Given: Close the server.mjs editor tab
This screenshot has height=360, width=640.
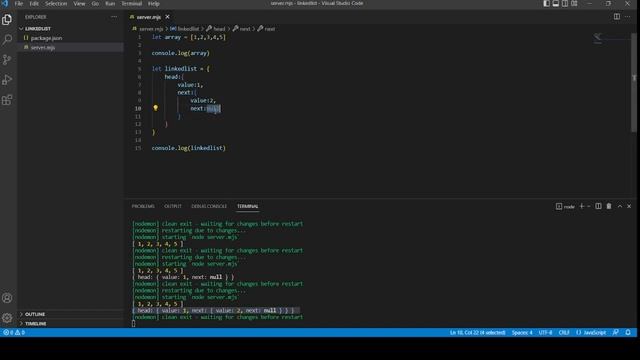Looking at the screenshot, I should [x=167, y=17].
